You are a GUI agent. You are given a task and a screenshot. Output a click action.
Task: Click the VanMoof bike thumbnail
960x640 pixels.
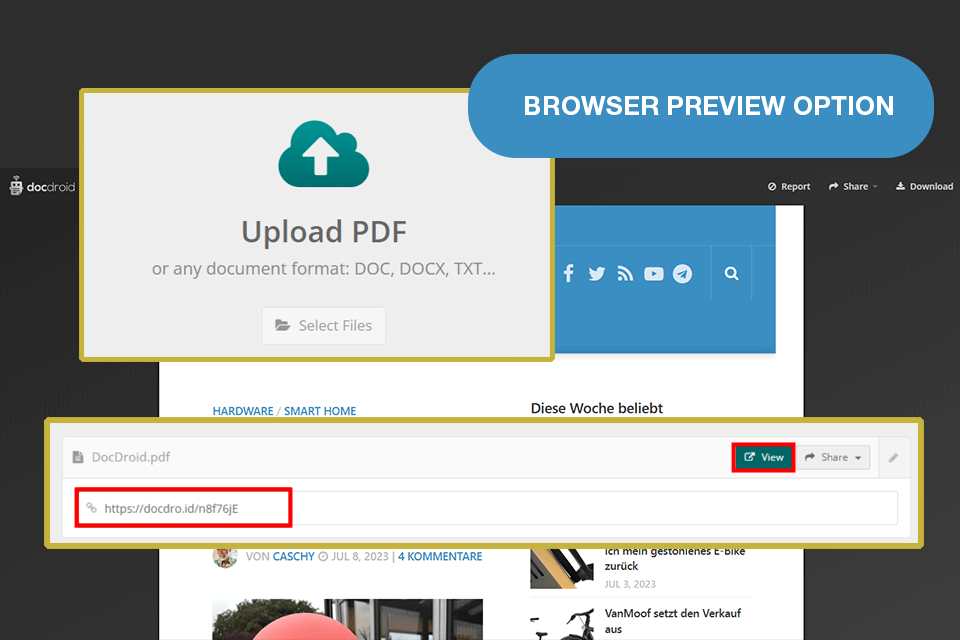pos(562,624)
